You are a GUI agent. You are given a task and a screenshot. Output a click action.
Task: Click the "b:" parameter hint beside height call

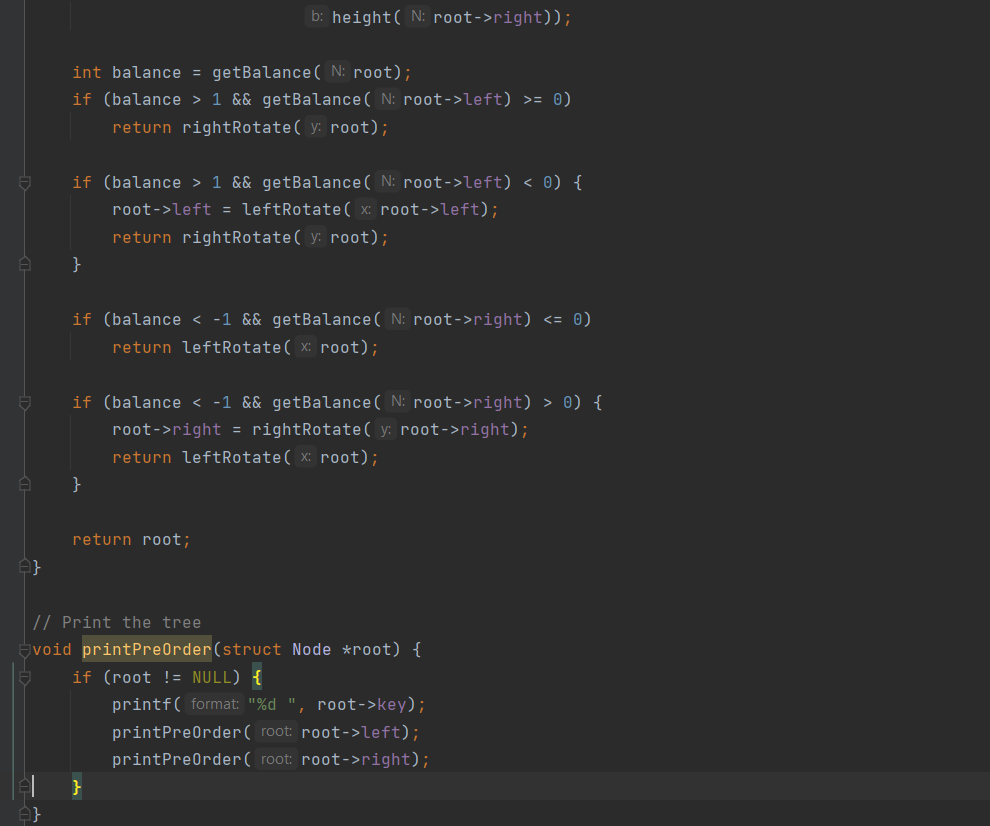[316, 16]
